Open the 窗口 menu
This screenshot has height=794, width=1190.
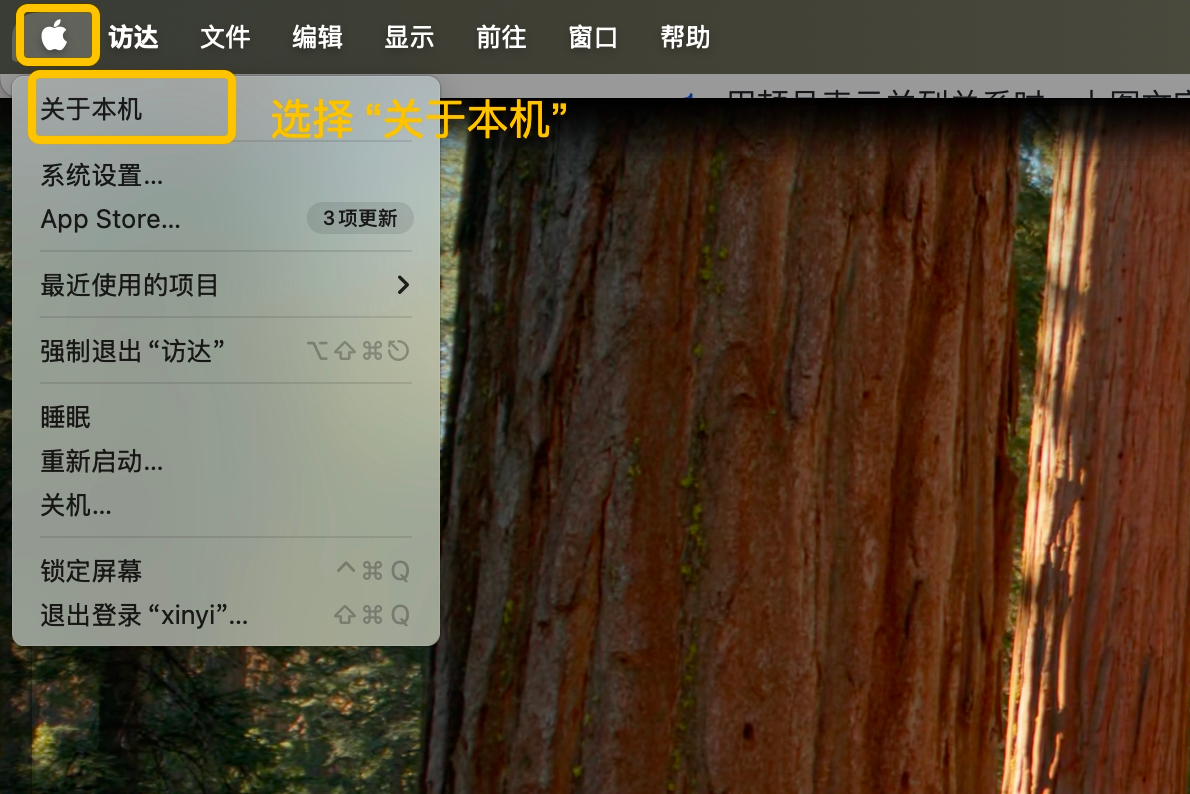pos(593,38)
